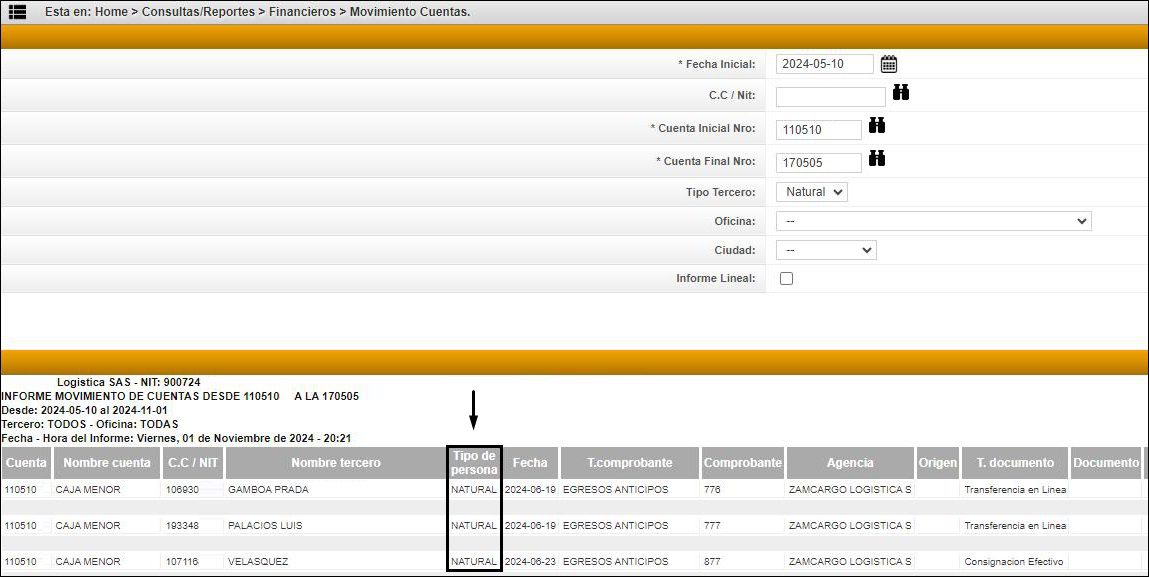Click the T.comprobante column header
Screen dimensions: 1149x577
coord(629,463)
